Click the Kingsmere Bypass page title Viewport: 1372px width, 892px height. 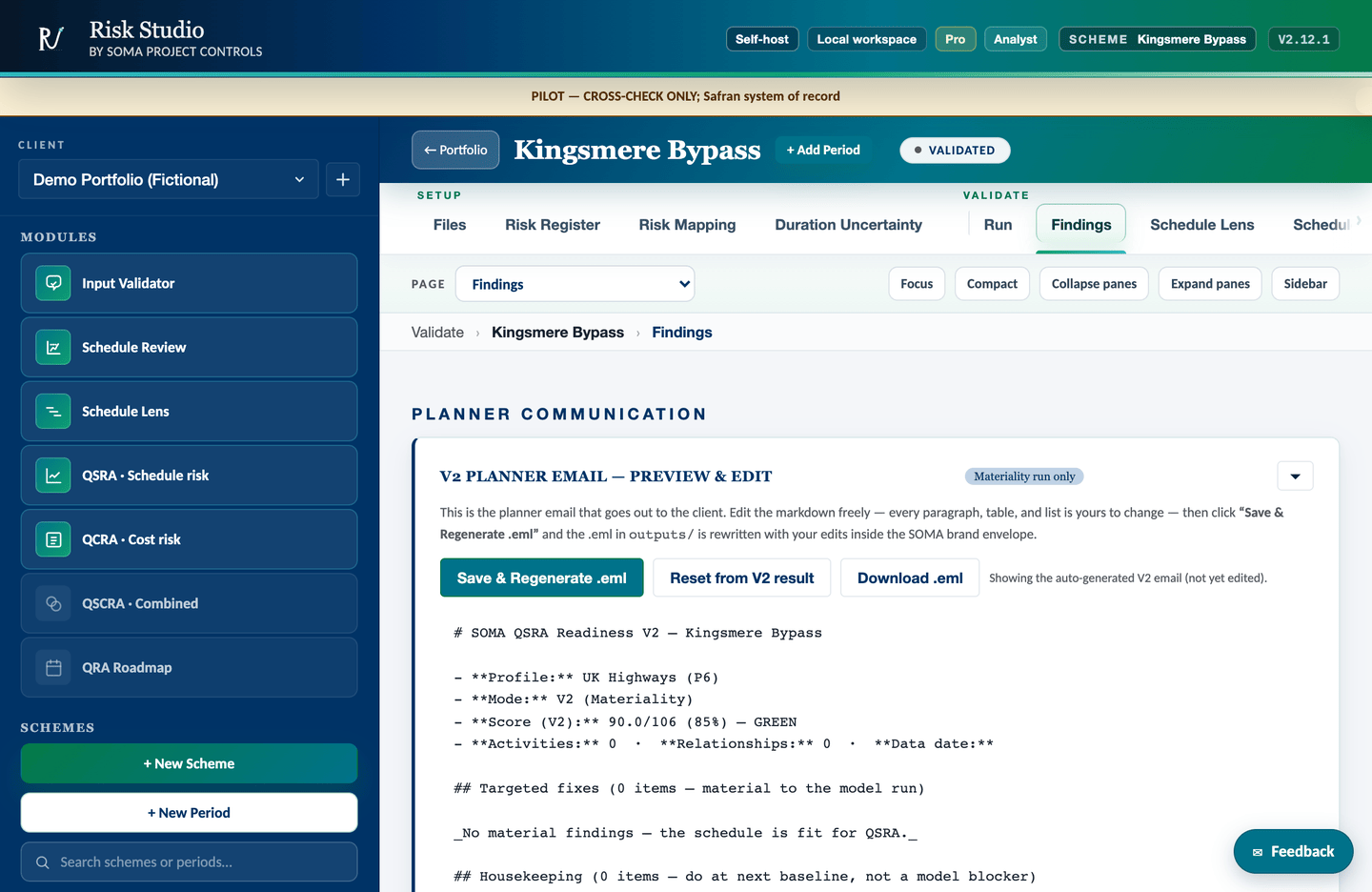click(637, 150)
